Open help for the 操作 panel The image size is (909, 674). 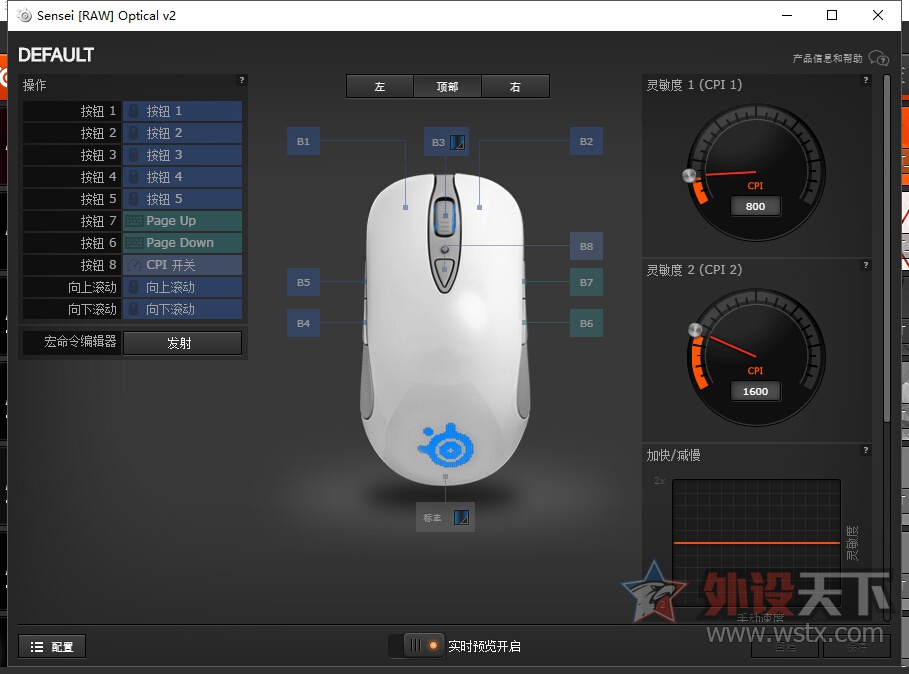coord(242,80)
